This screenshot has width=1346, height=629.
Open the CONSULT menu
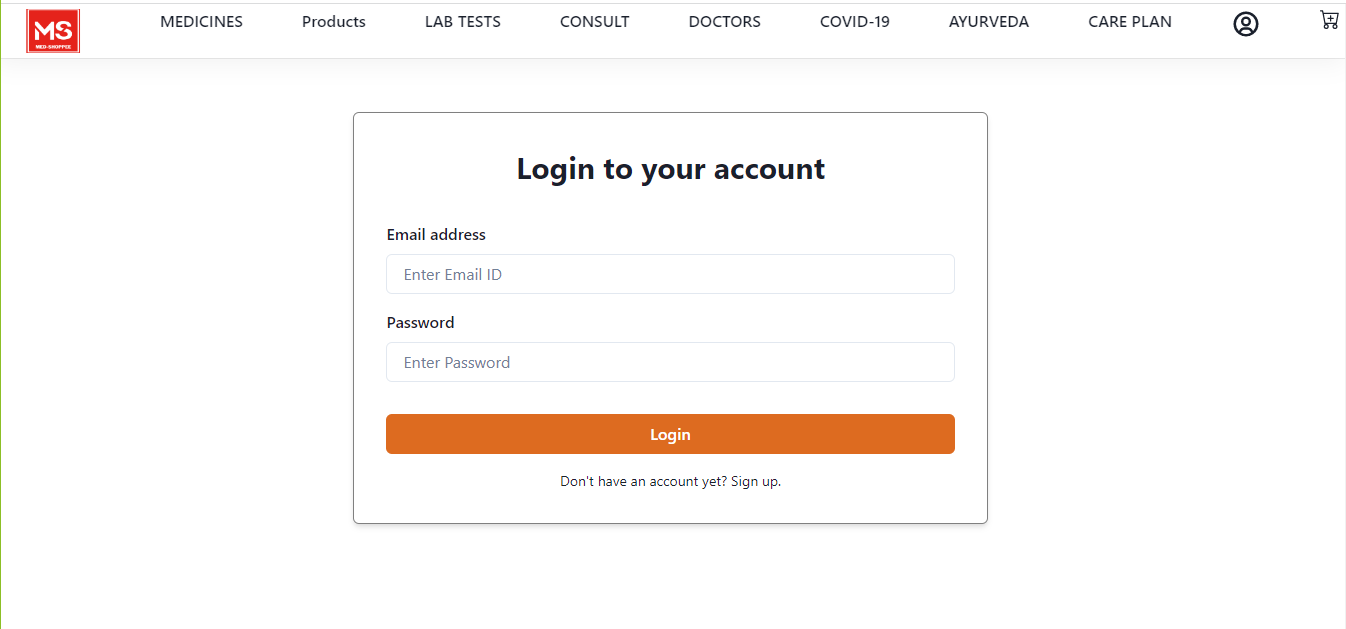point(594,21)
